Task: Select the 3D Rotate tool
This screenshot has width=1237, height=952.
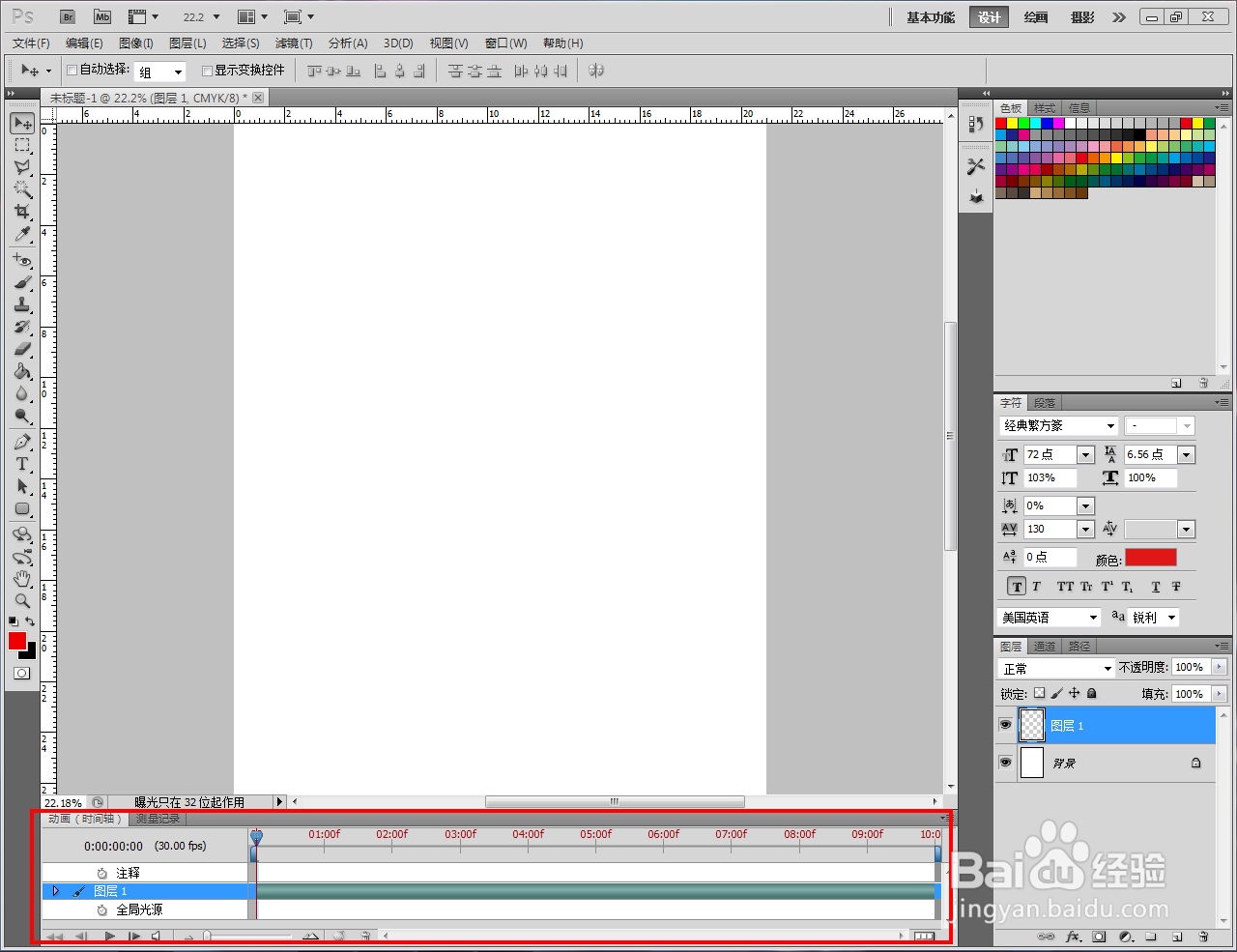Action: (x=22, y=535)
